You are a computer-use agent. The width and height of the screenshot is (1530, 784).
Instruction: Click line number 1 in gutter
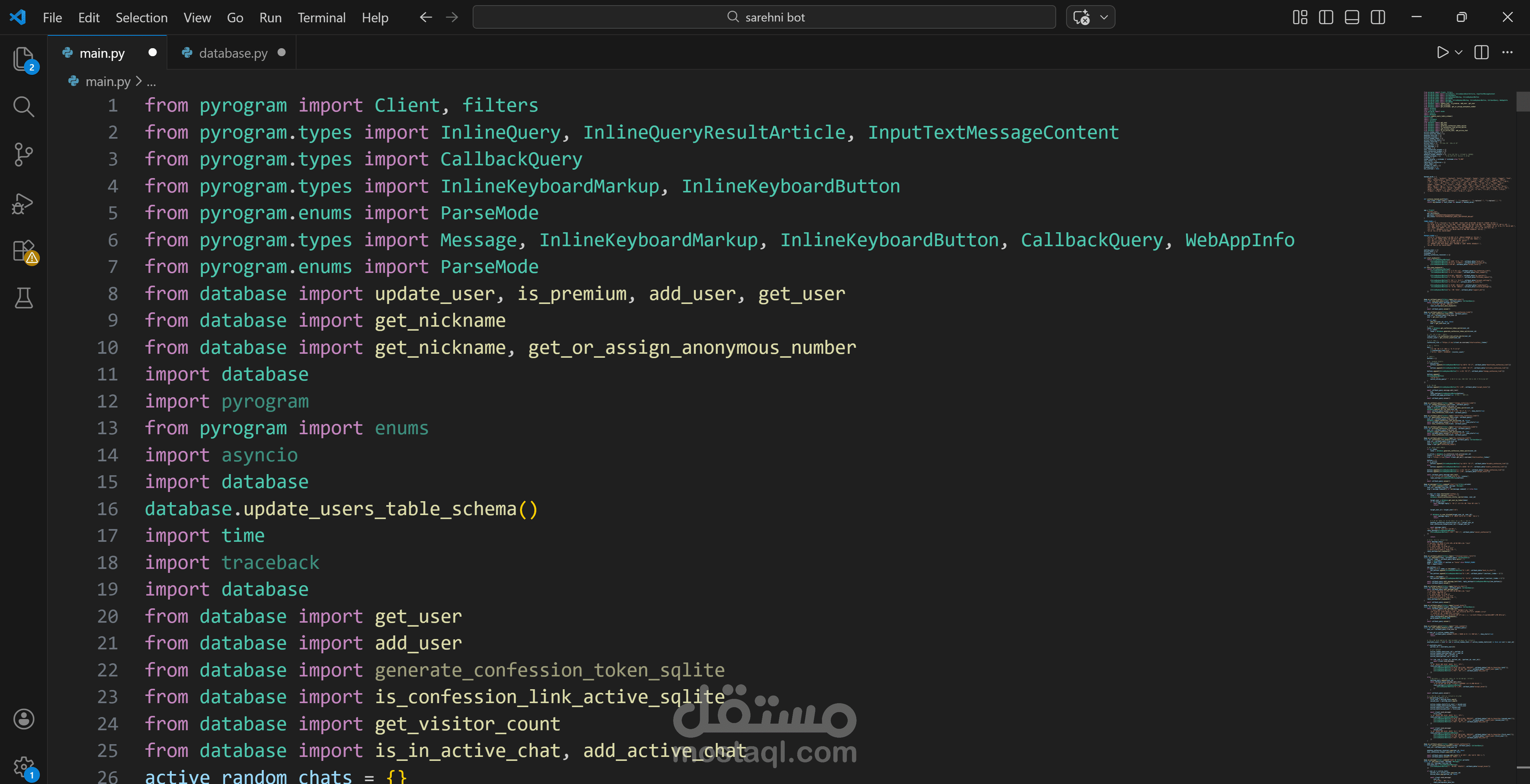click(113, 106)
